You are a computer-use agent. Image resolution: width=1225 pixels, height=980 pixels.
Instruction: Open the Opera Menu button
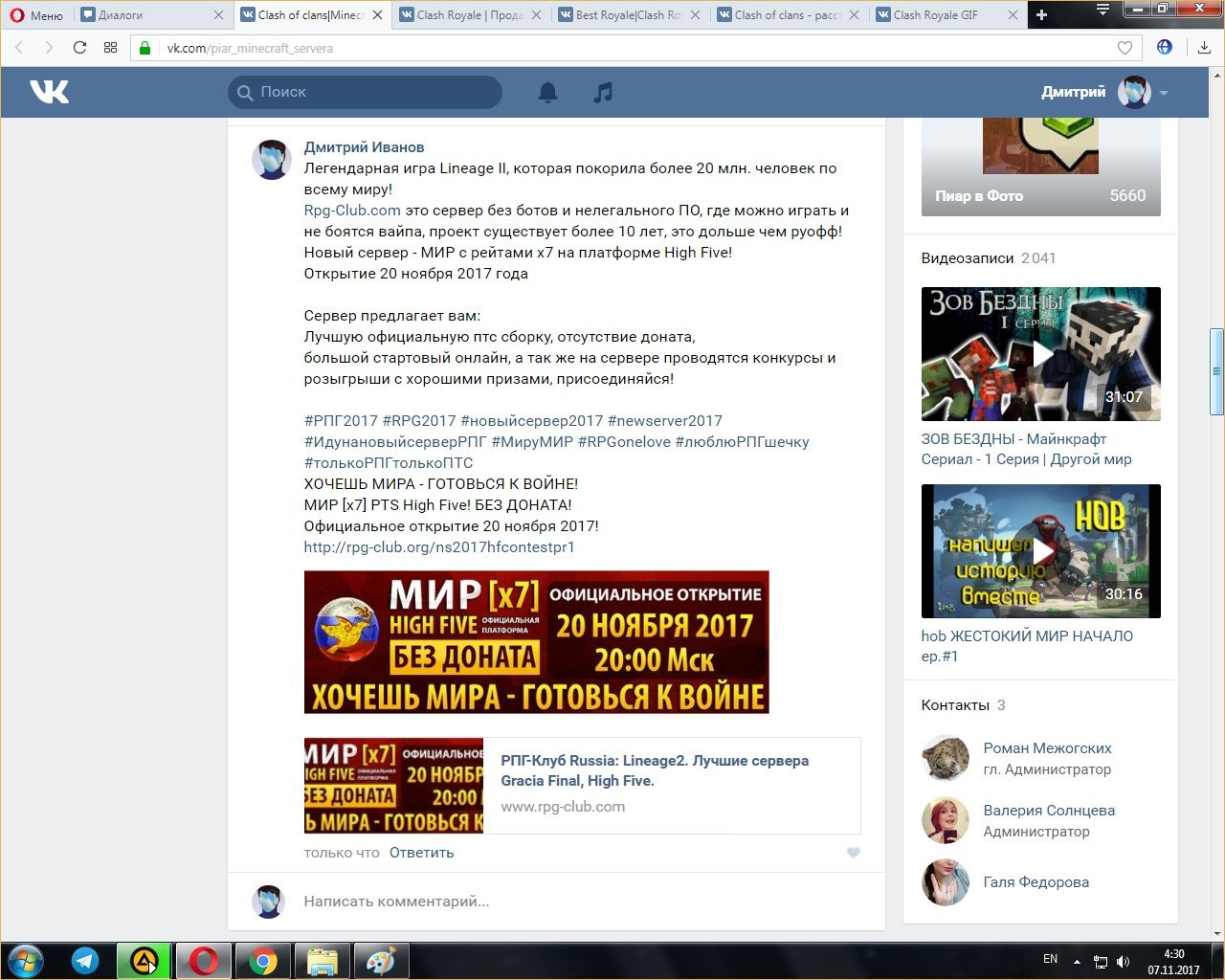click(36, 15)
